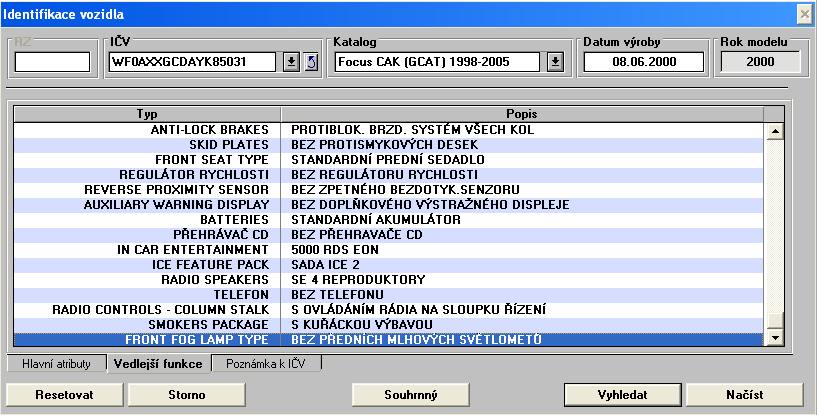817x415 pixels.
Task: Click the Souhrnný button
Action: click(411, 394)
